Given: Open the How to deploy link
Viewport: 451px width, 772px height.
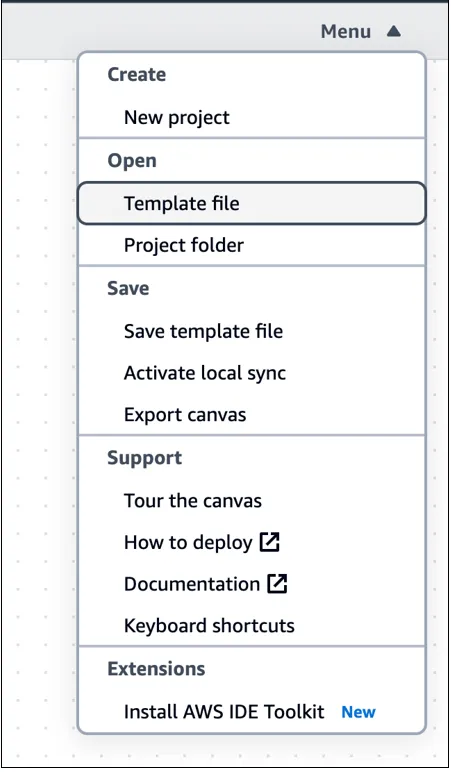Looking at the screenshot, I should [188, 543].
